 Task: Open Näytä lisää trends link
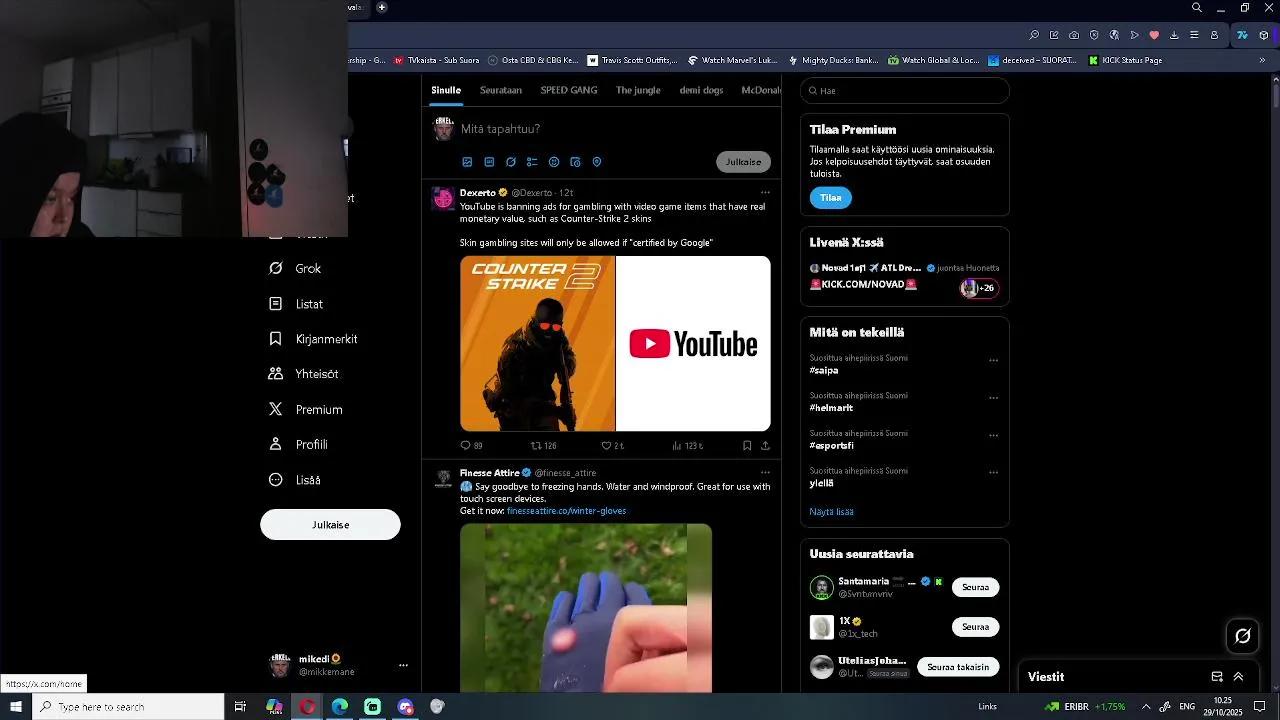(831, 512)
